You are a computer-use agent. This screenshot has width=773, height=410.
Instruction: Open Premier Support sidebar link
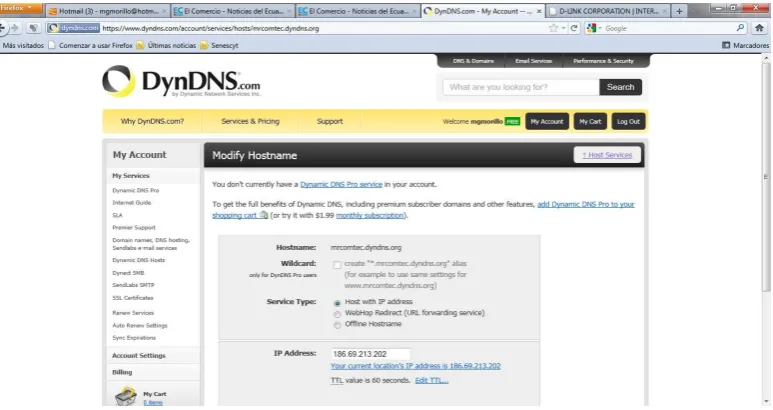(134, 228)
